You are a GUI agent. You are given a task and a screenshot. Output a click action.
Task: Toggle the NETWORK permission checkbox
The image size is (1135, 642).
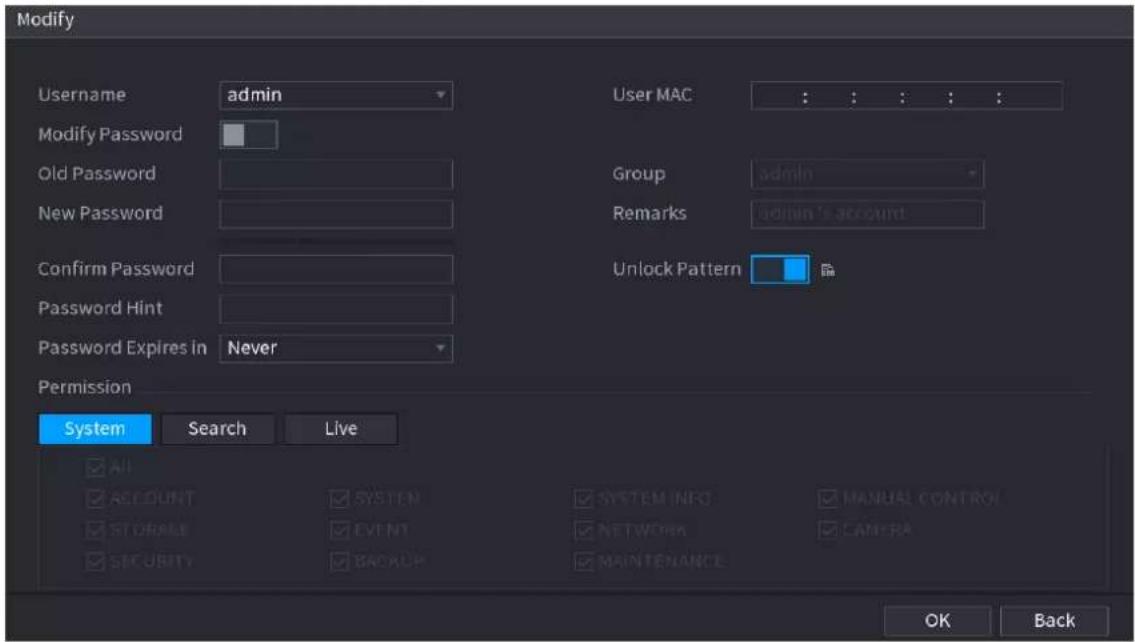pos(583,530)
